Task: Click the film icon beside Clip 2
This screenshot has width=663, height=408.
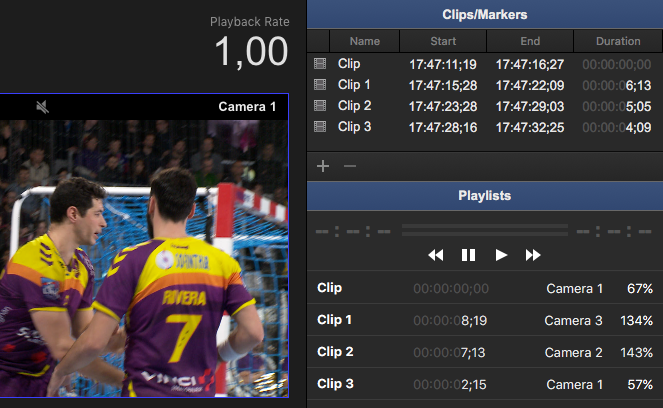Action: [320, 106]
